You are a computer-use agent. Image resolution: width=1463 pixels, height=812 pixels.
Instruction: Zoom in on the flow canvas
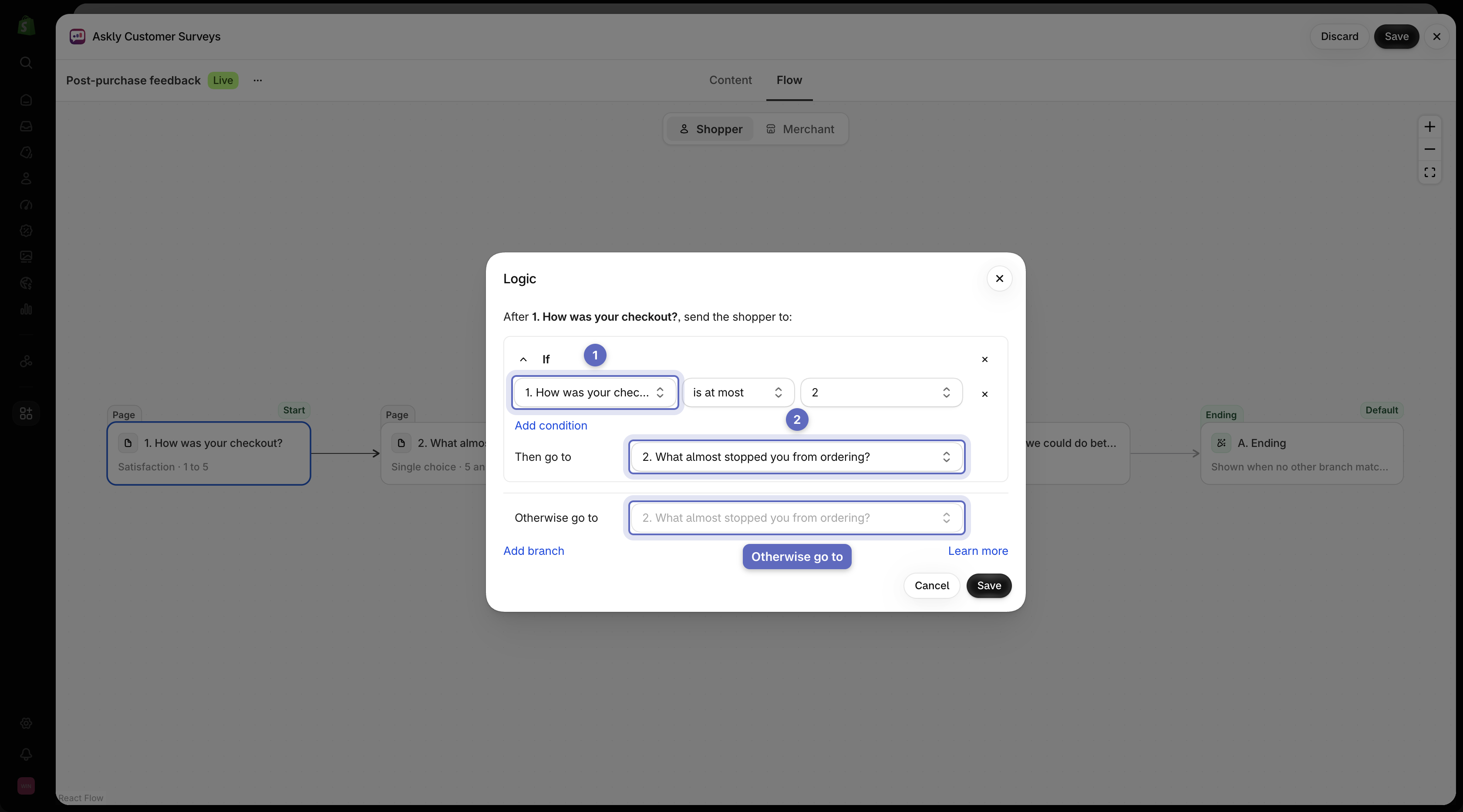(x=1429, y=127)
